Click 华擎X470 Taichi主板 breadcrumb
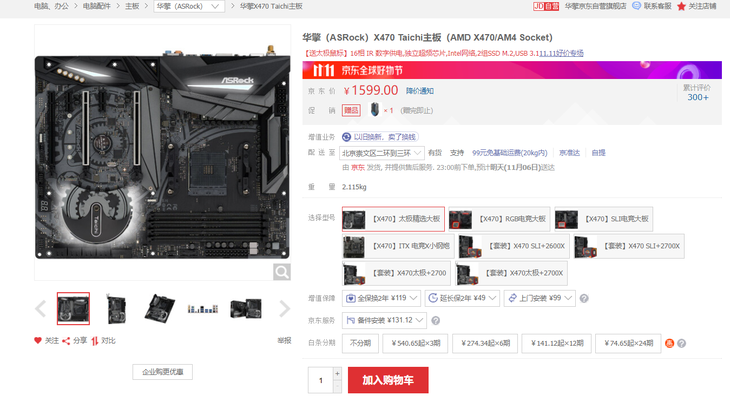Screen dimensions: 730x402 point(271,6)
